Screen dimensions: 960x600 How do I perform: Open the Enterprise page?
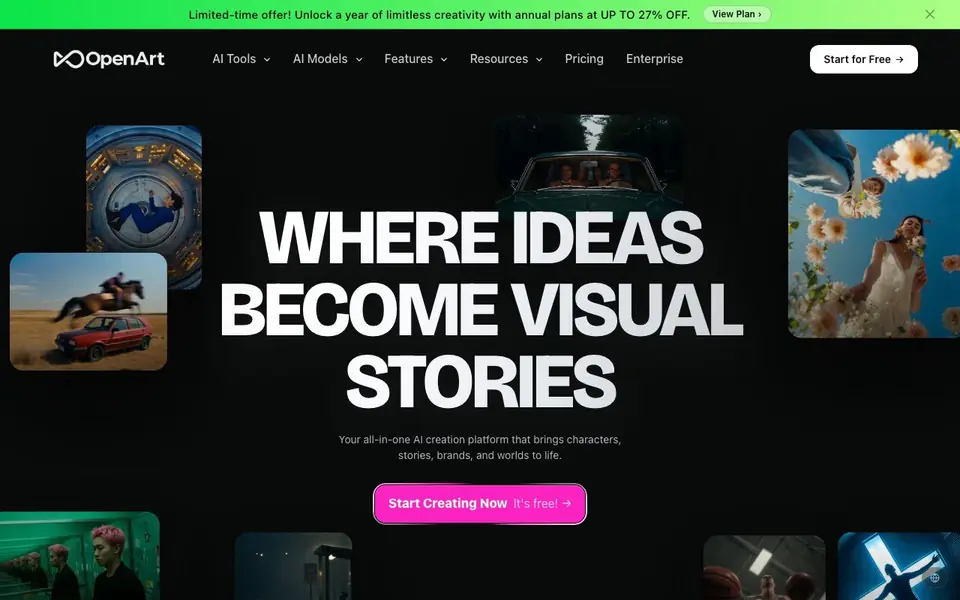pos(654,59)
